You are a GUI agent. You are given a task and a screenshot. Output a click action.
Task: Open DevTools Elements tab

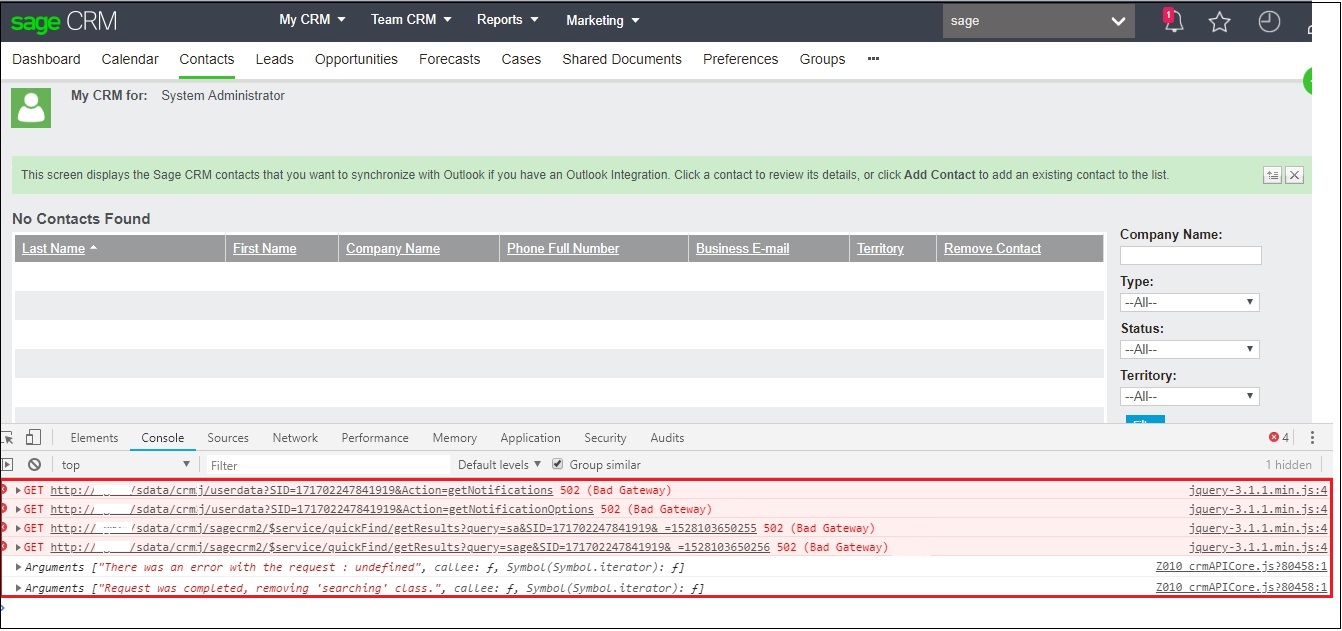[94, 438]
